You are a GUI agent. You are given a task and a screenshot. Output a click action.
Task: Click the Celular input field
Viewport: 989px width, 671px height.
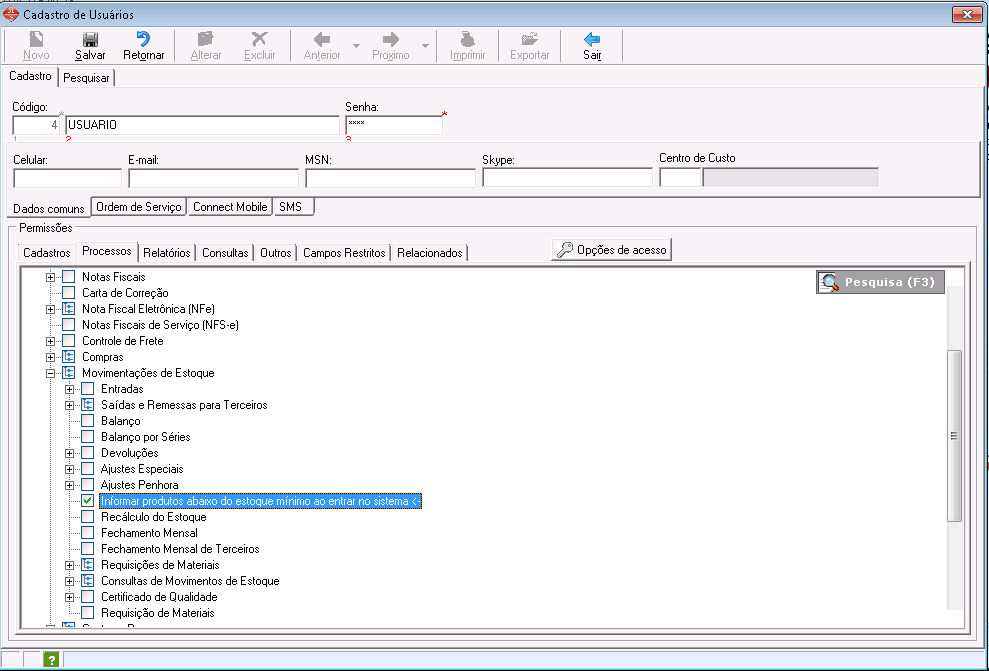[x=67, y=178]
